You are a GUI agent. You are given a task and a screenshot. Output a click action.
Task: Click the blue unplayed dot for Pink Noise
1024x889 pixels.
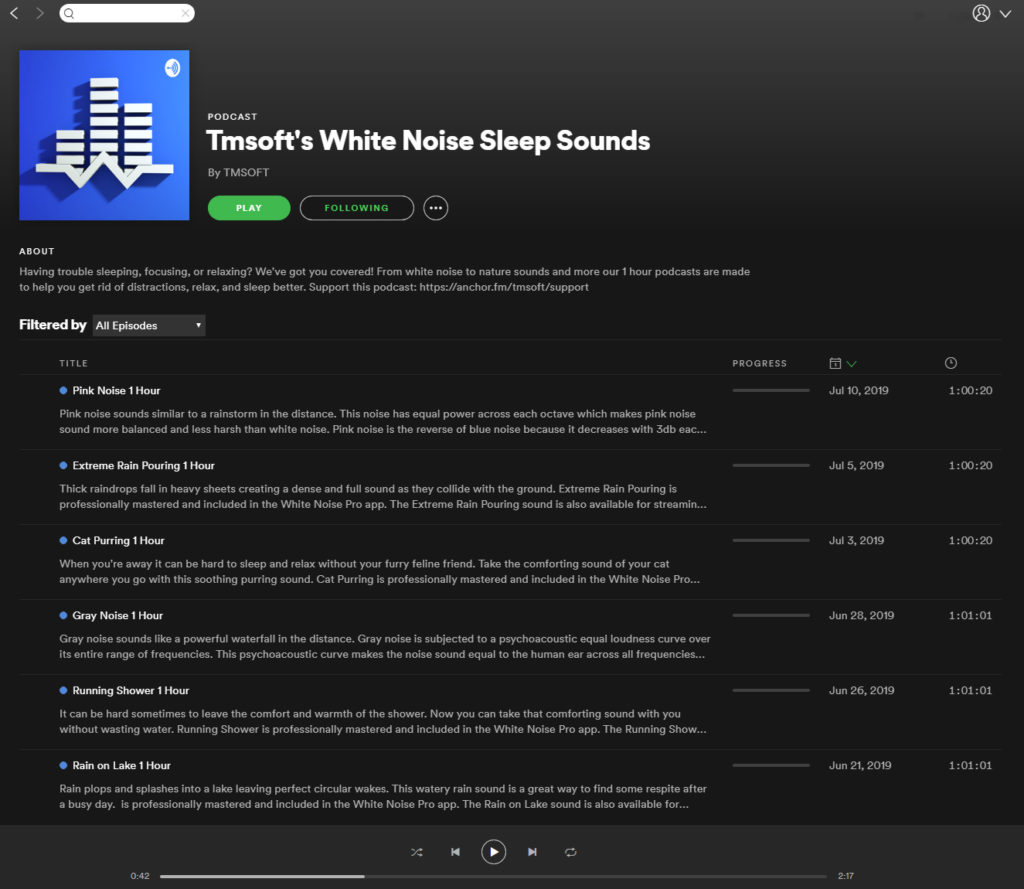(x=63, y=391)
